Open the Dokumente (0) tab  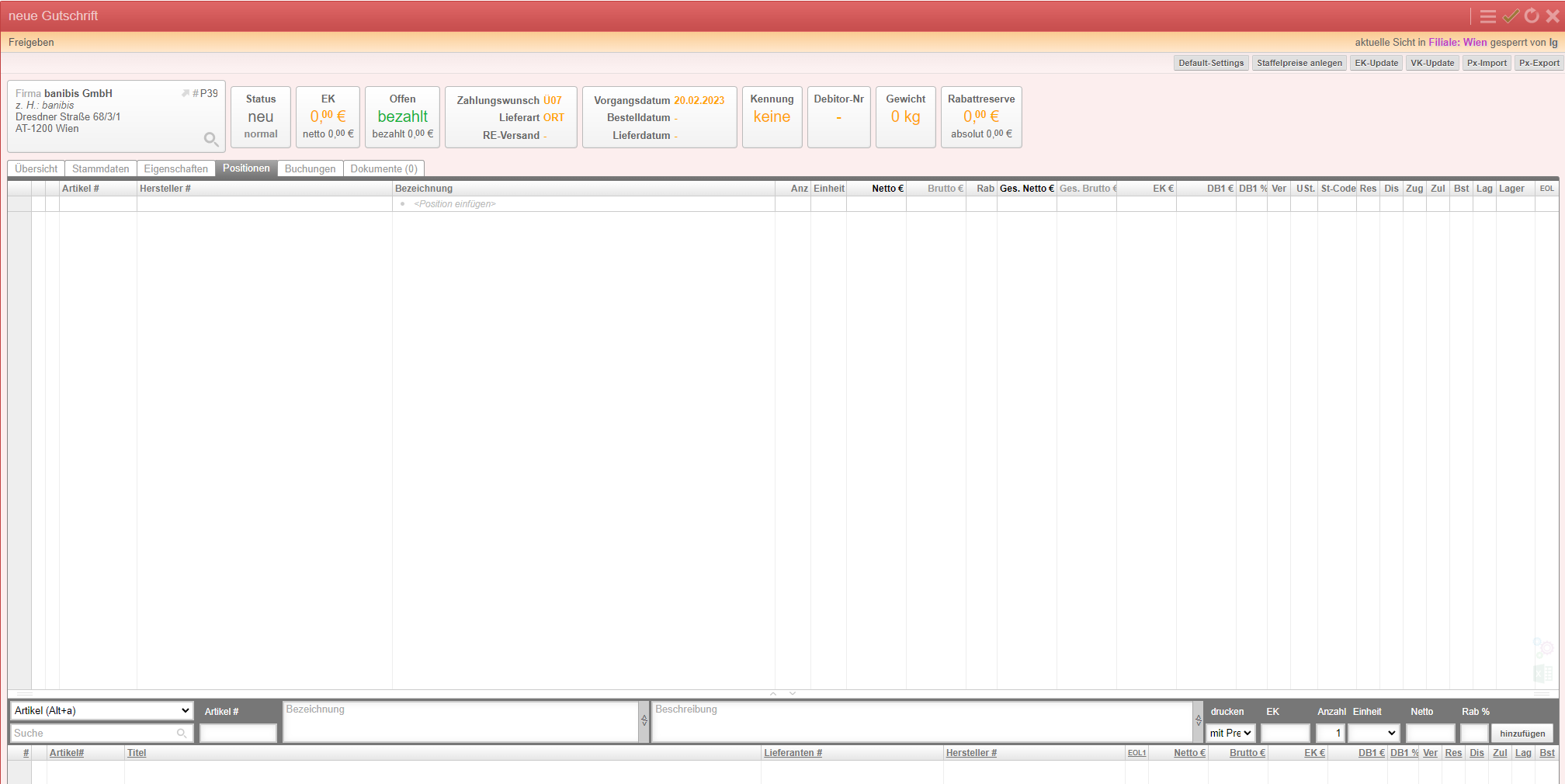click(x=384, y=168)
